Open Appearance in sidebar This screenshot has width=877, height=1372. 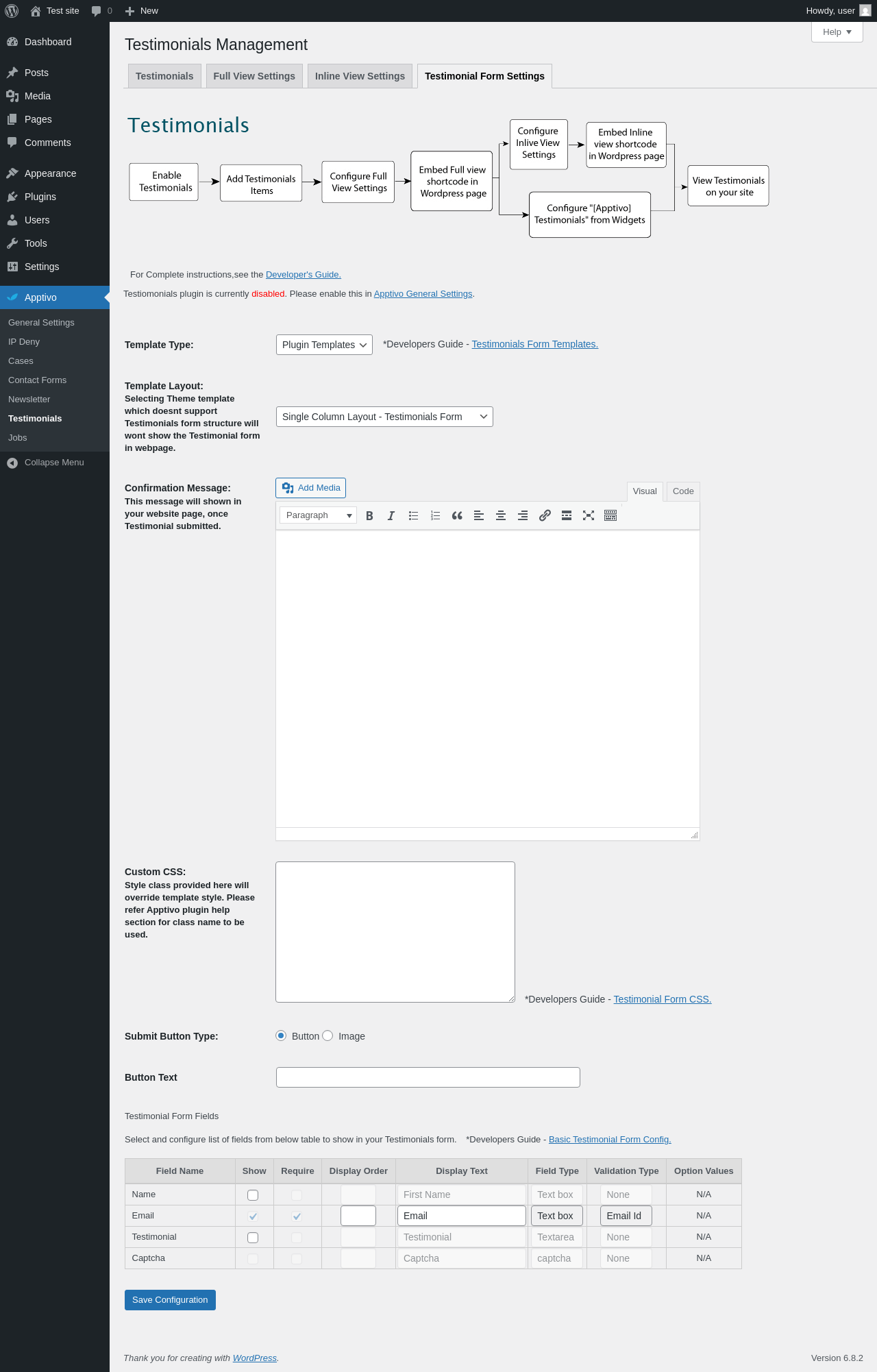point(55,173)
